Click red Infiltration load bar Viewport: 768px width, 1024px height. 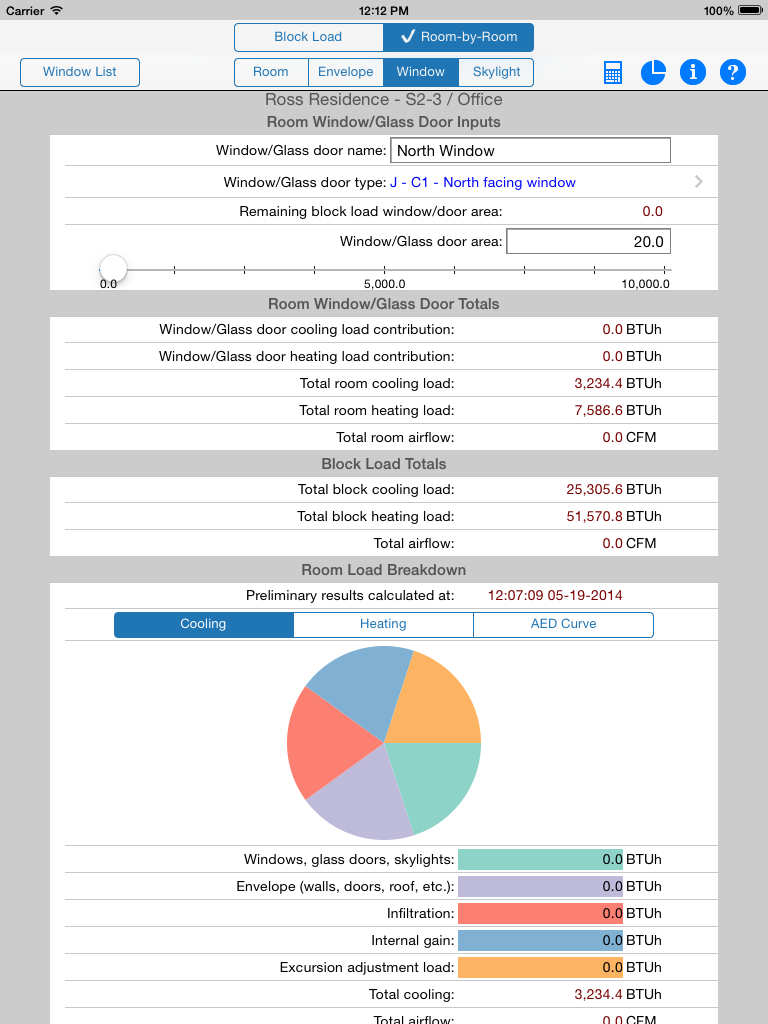(540, 913)
